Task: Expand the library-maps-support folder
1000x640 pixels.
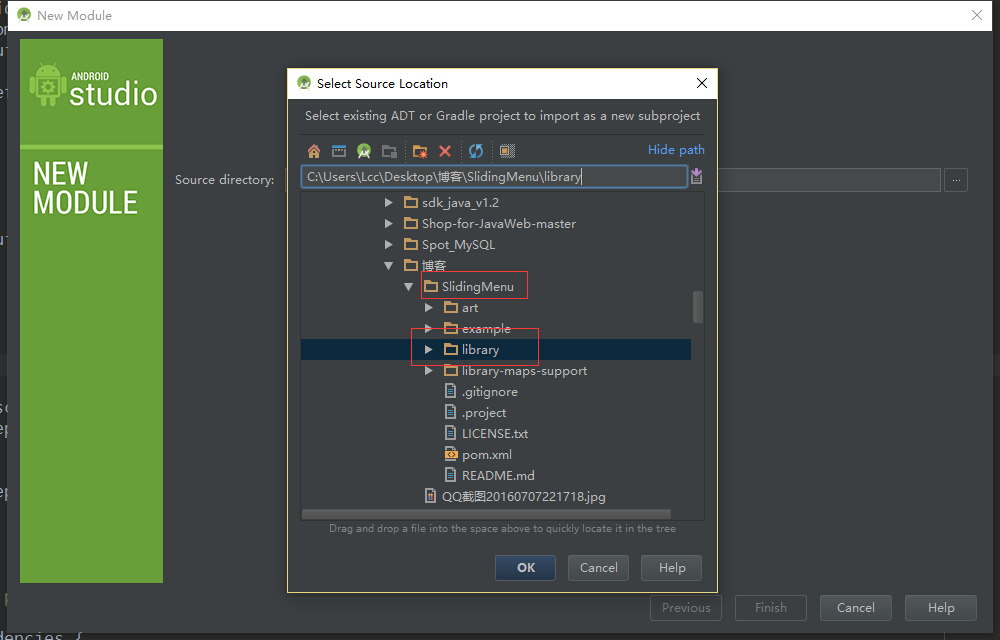Action: pyautogui.click(x=429, y=371)
